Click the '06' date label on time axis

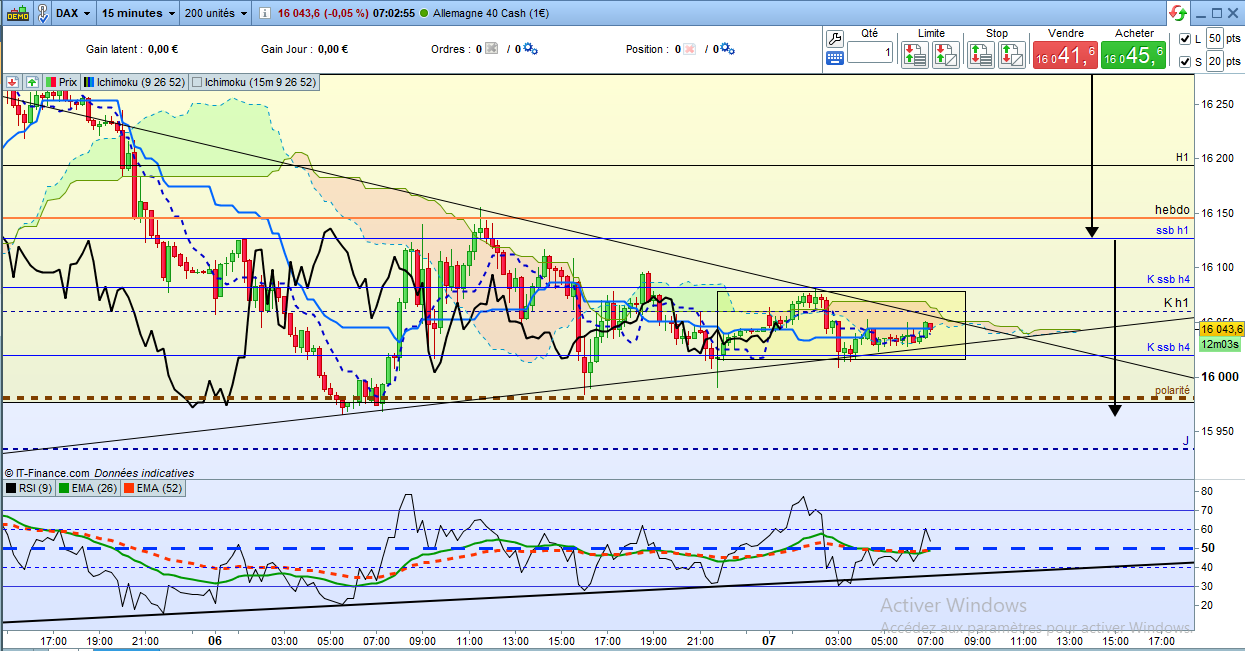[x=214, y=640]
